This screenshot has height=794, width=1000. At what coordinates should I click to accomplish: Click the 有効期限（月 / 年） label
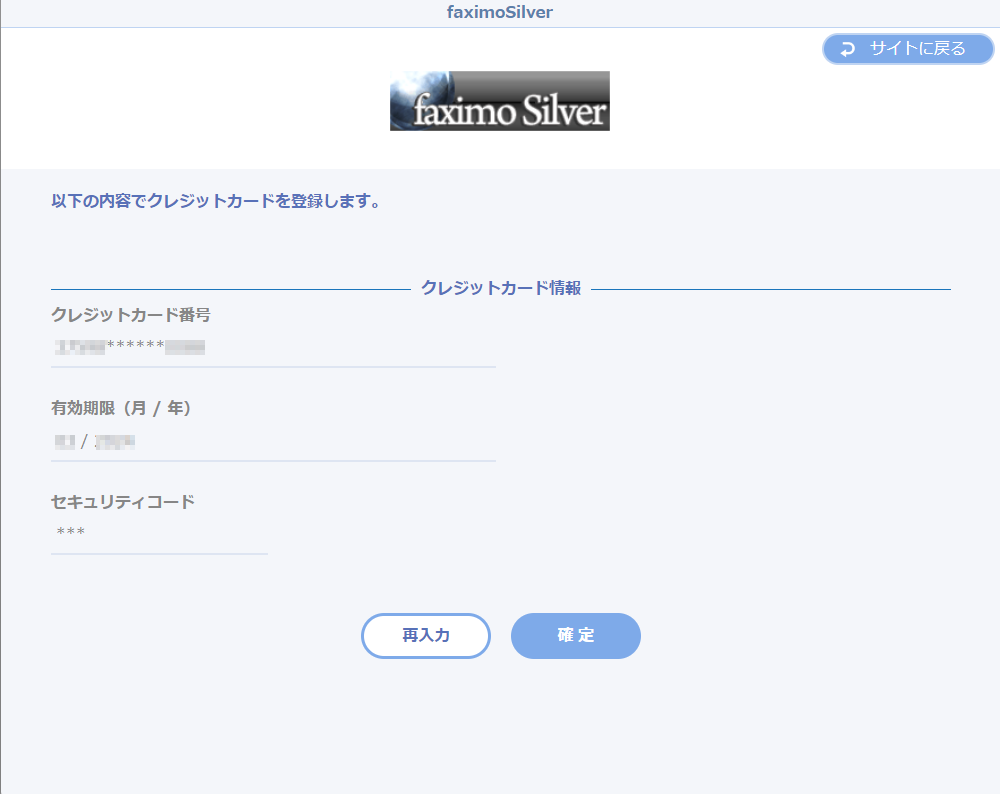[121, 408]
